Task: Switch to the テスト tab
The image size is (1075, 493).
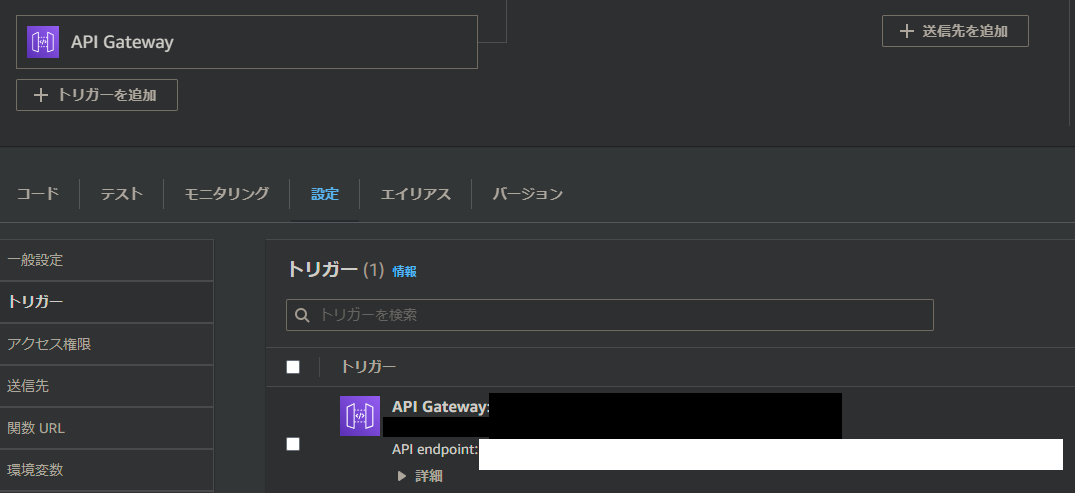Action: click(121, 194)
